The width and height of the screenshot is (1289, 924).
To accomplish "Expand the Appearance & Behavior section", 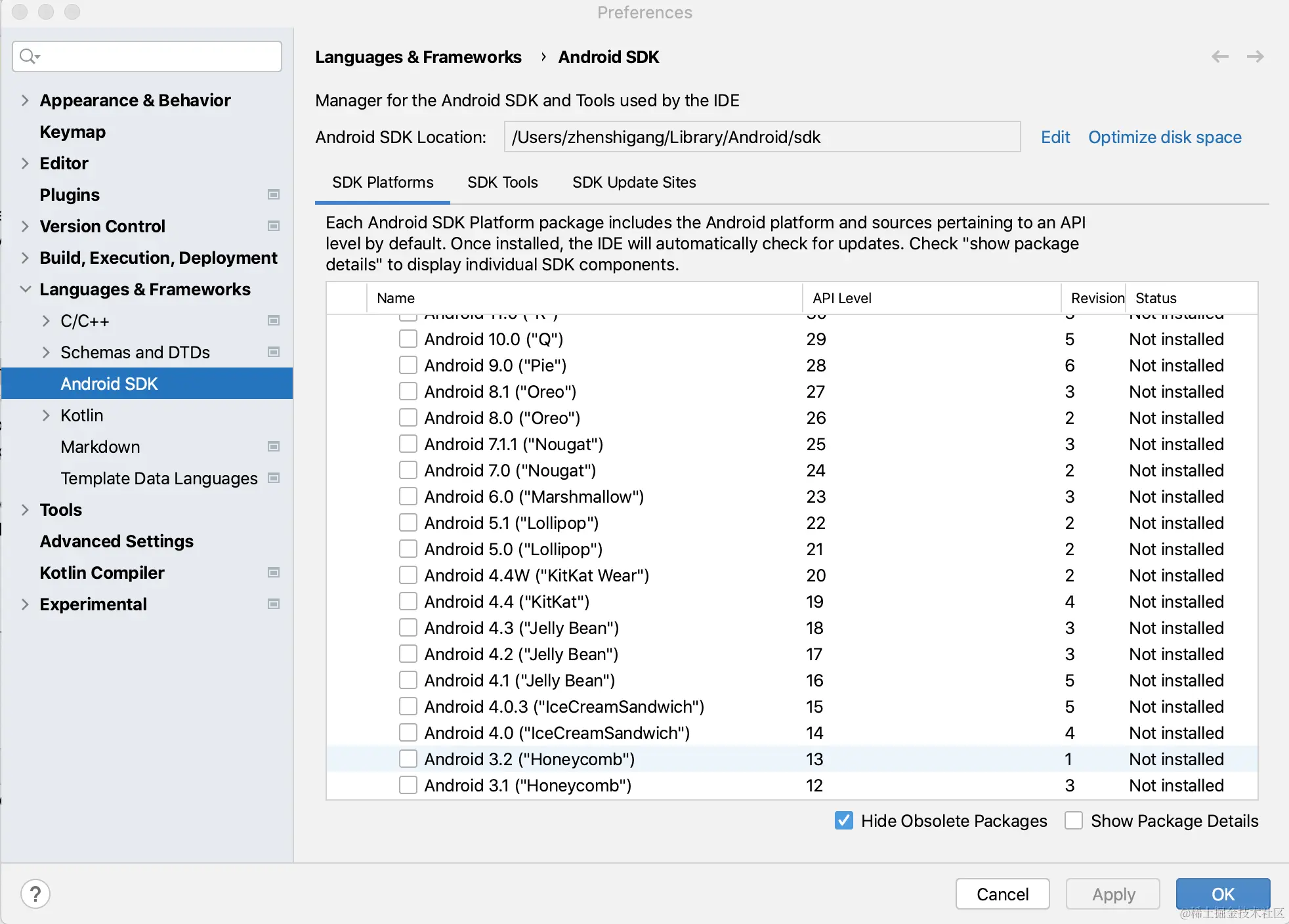I will [x=25, y=100].
